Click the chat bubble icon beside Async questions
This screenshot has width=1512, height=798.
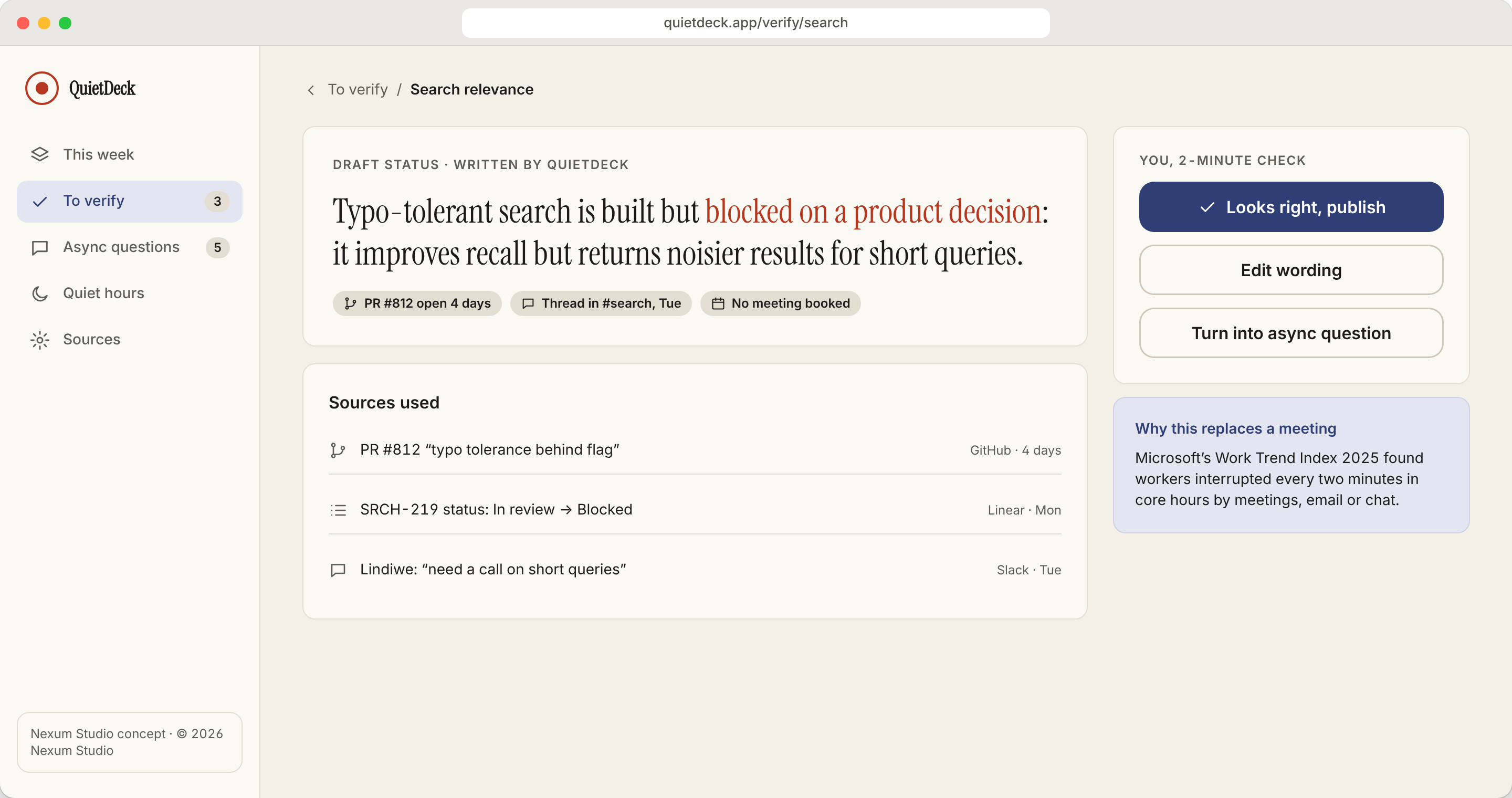click(x=39, y=248)
